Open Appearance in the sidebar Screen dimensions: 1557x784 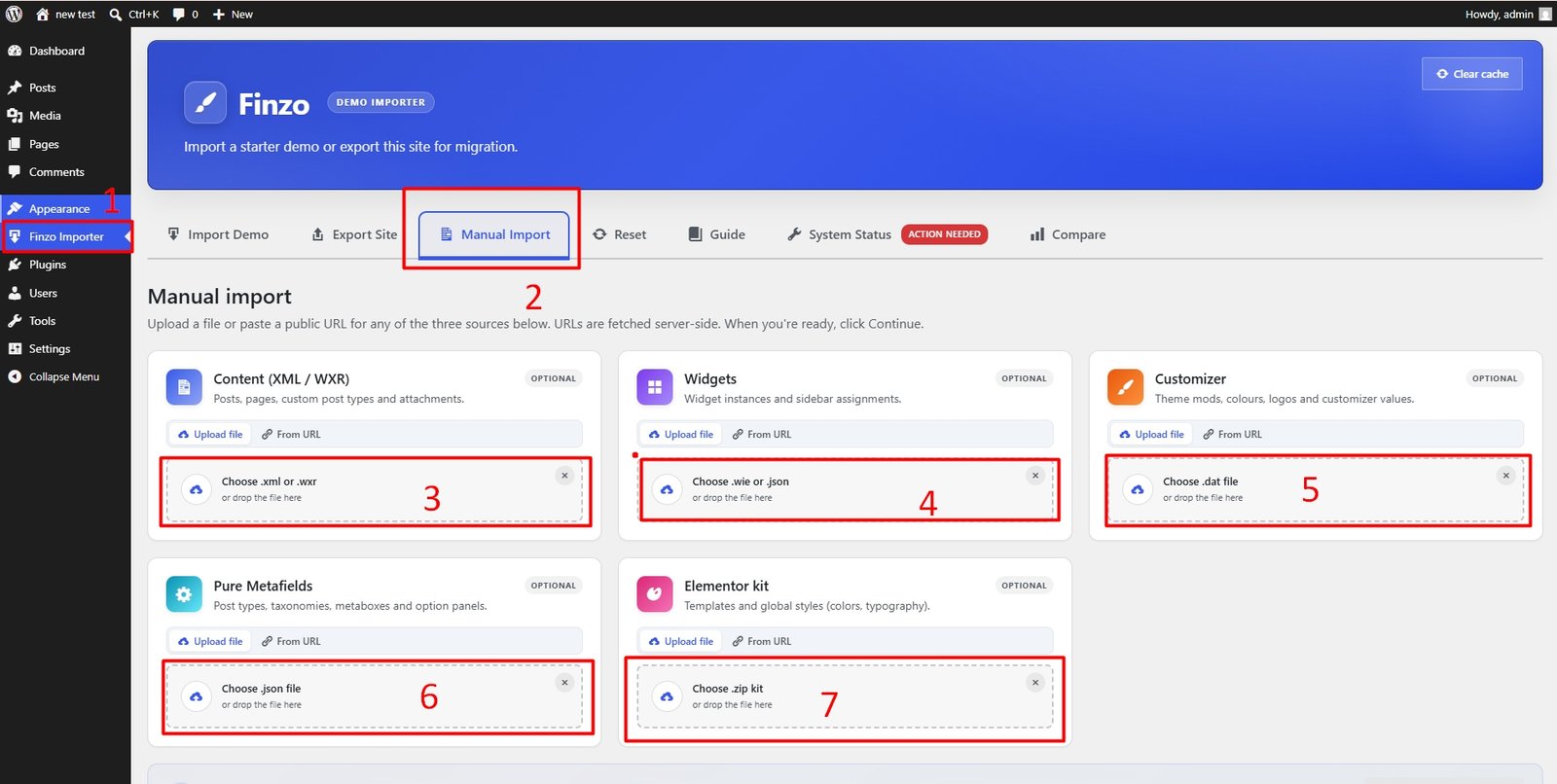tap(65, 208)
